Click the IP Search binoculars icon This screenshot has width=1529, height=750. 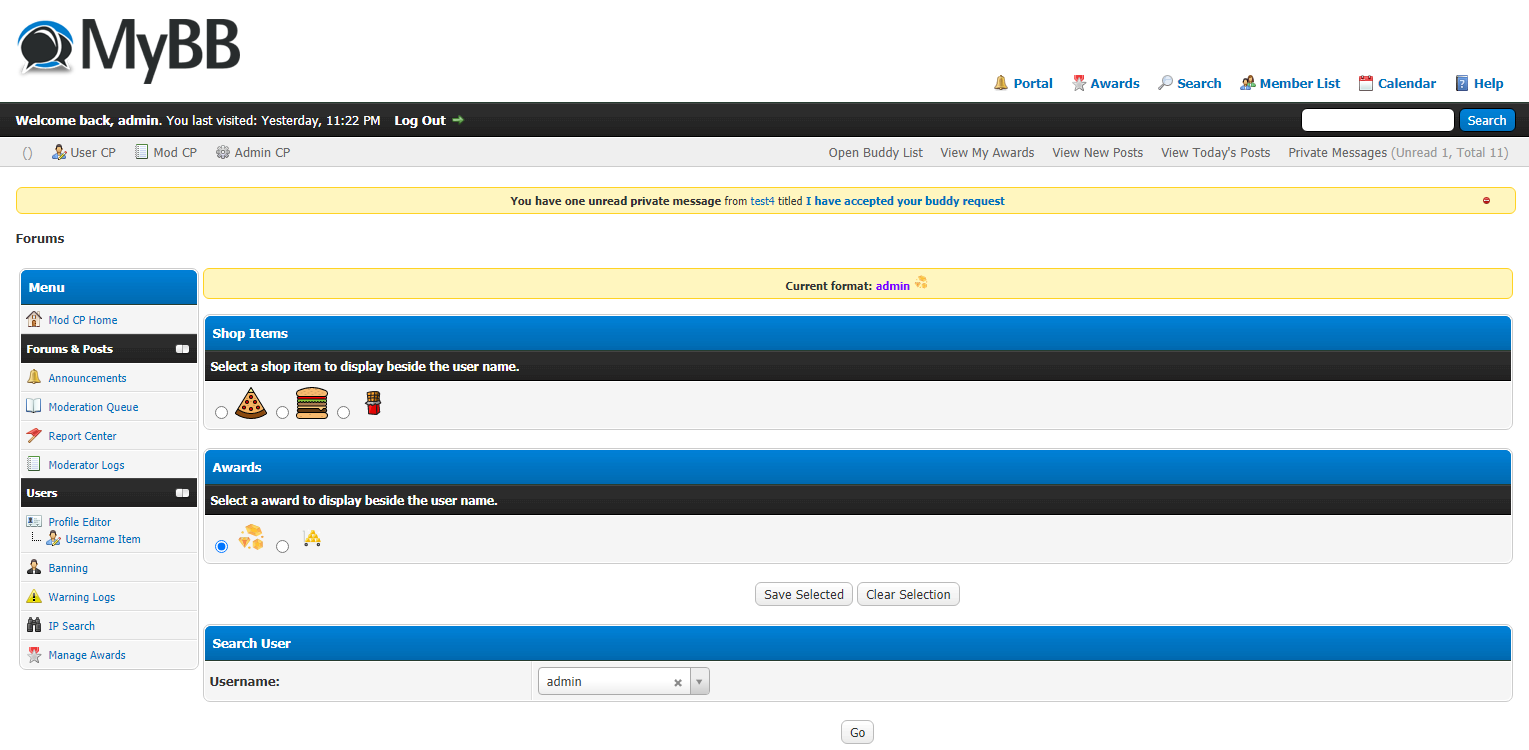click(x=34, y=626)
